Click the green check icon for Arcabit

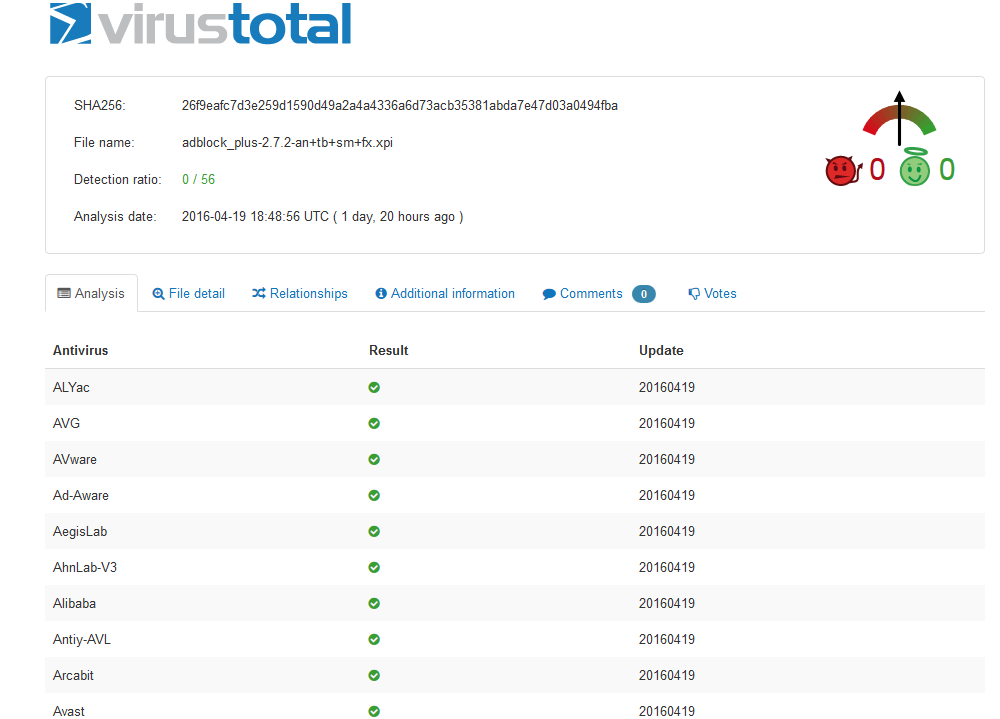[374, 676]
